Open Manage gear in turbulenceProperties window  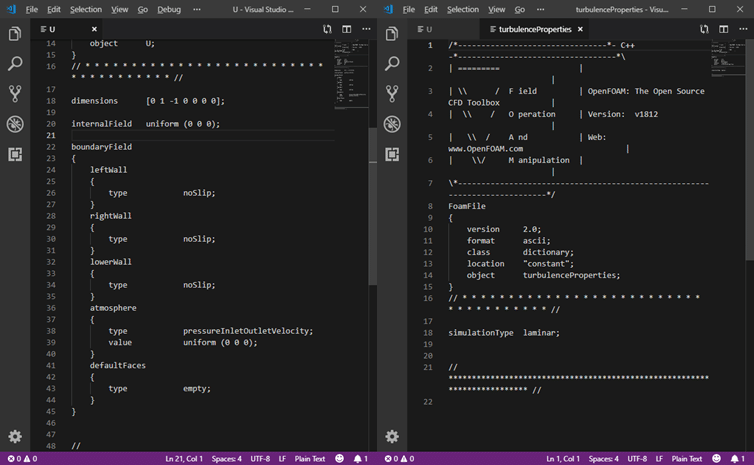pos(392,437)
